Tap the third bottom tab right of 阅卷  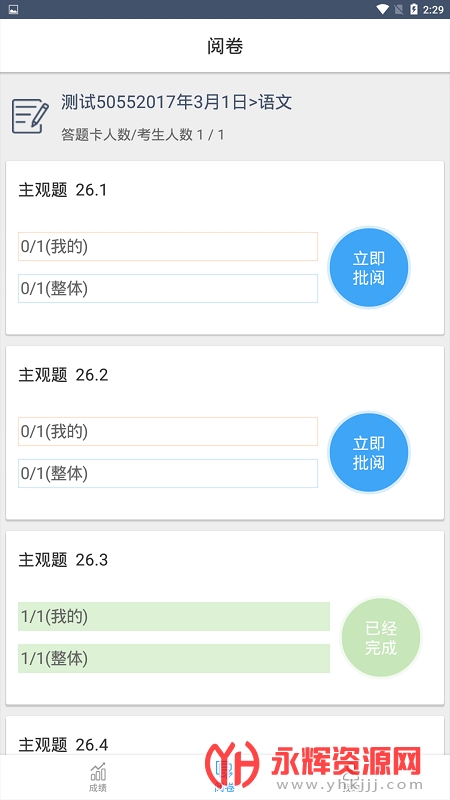350,776
